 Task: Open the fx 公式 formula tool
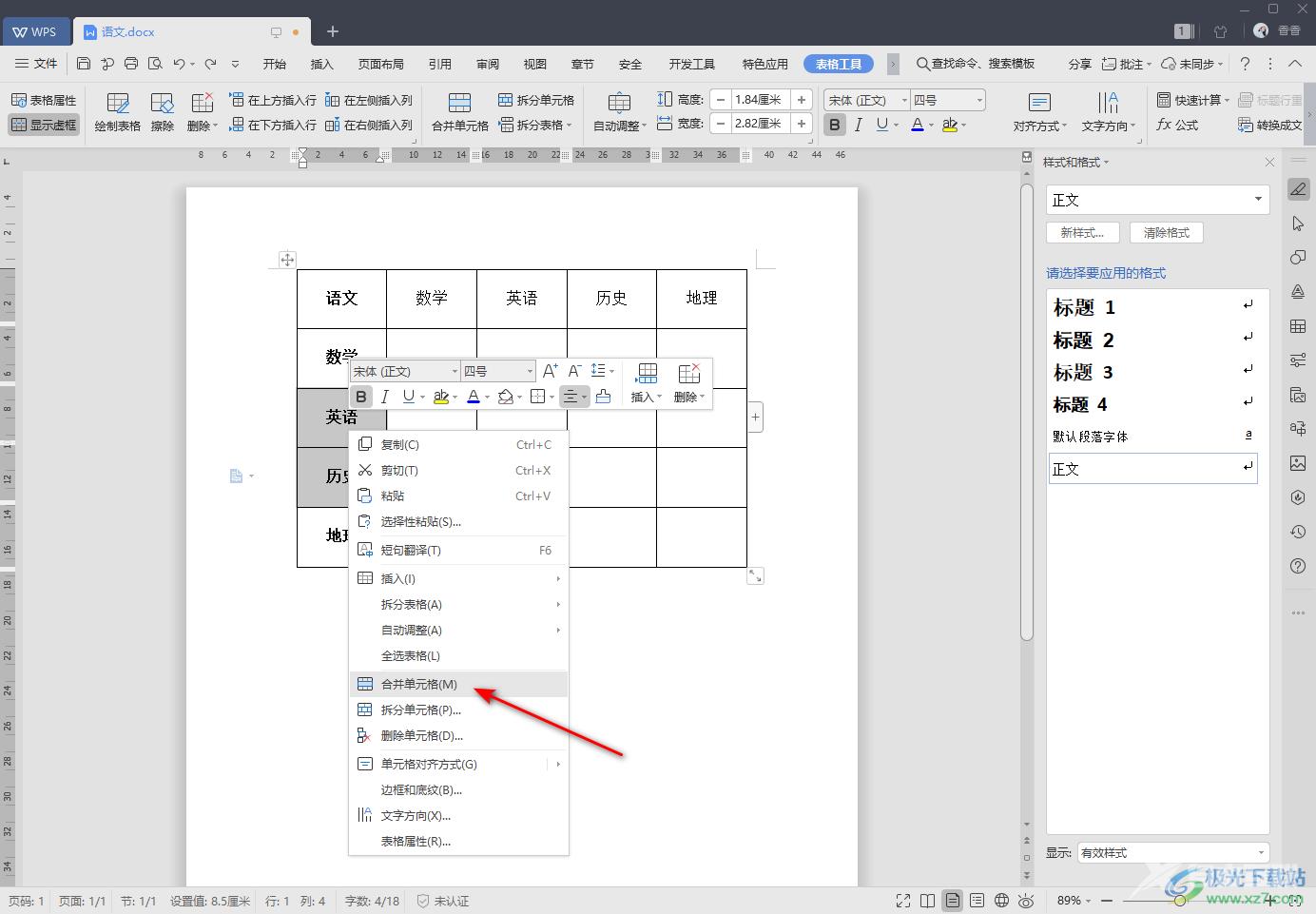pyautogui.click(x=1177, y=125)
